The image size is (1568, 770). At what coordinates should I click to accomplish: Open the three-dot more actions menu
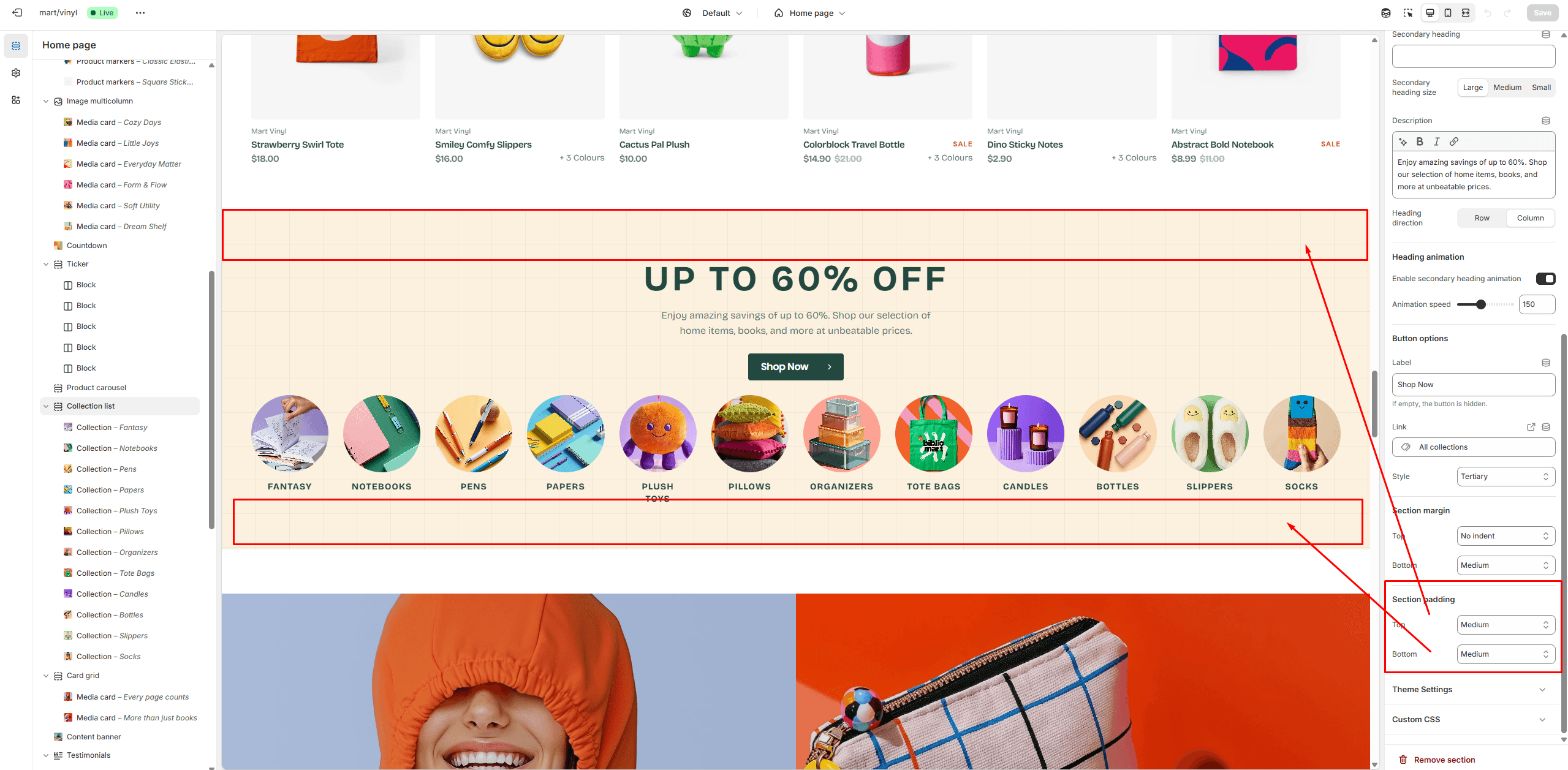tap(140, 13)
